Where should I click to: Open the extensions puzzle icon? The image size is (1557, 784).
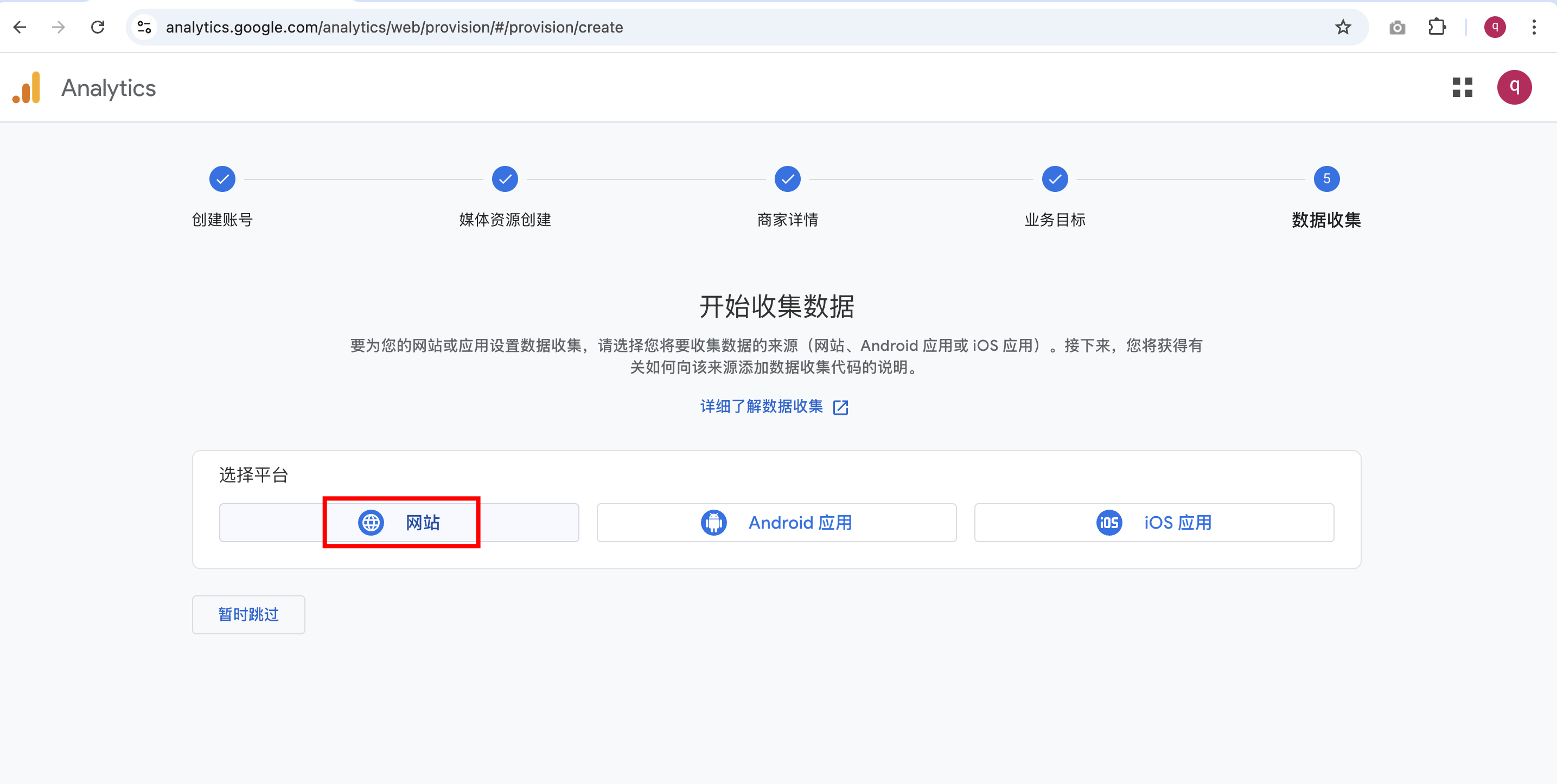pyautogui.click(x=1436, y=27)
